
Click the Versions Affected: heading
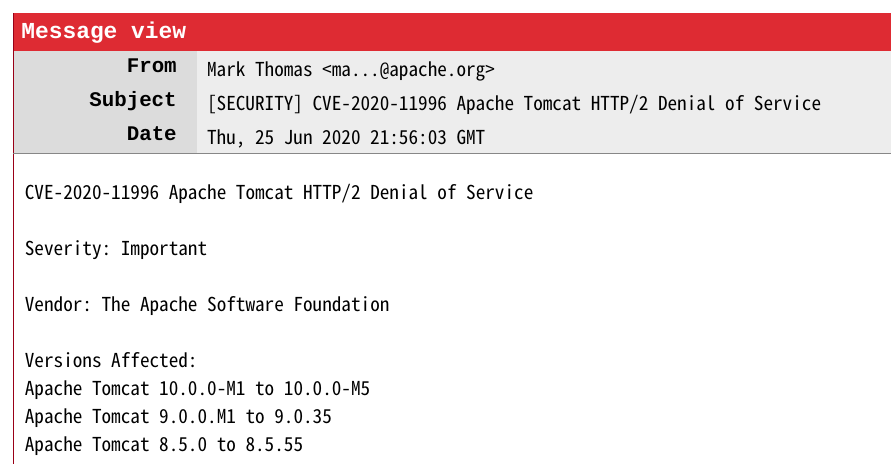(111, 361)
